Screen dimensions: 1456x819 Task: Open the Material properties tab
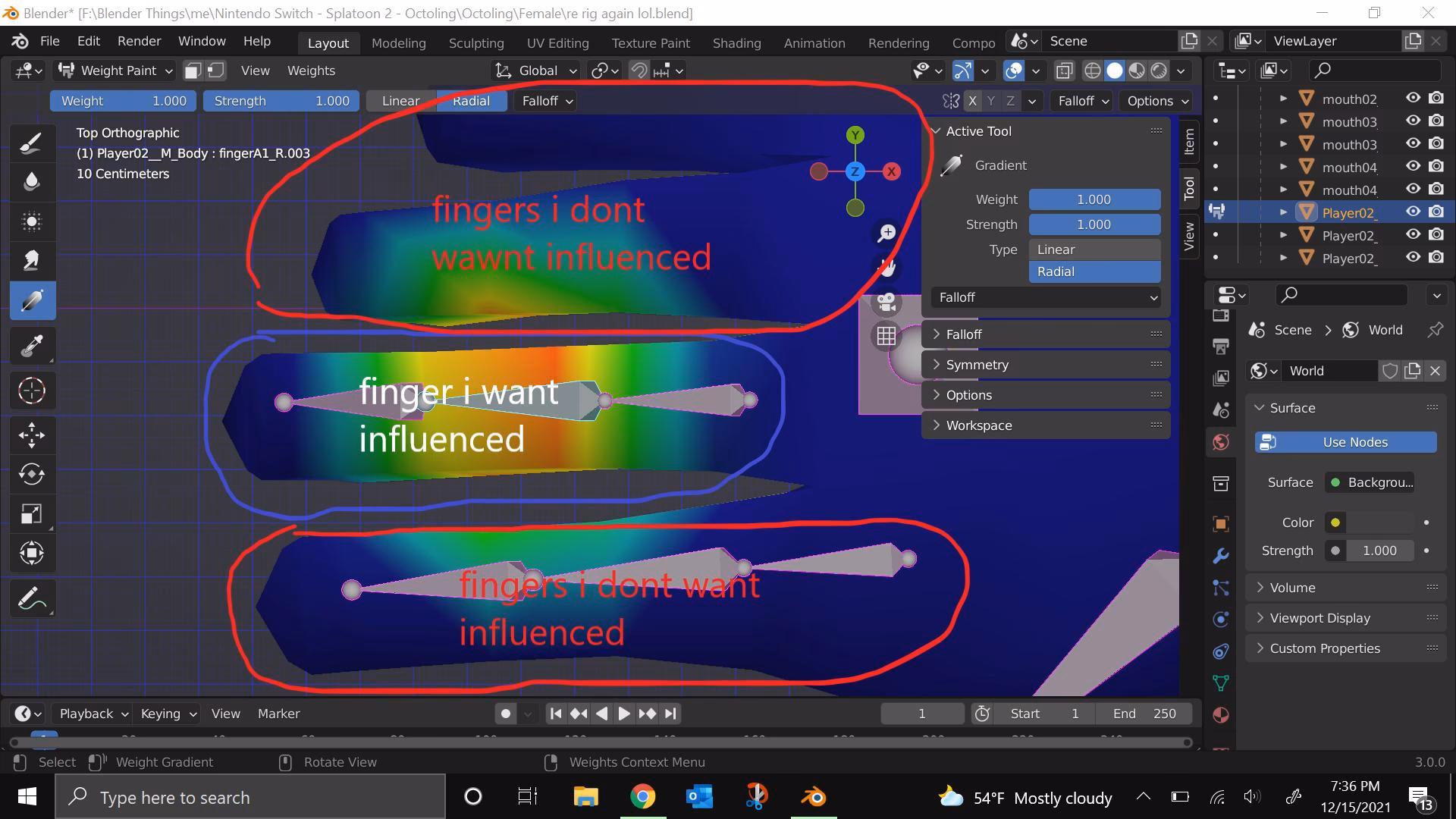(1221, 715)
